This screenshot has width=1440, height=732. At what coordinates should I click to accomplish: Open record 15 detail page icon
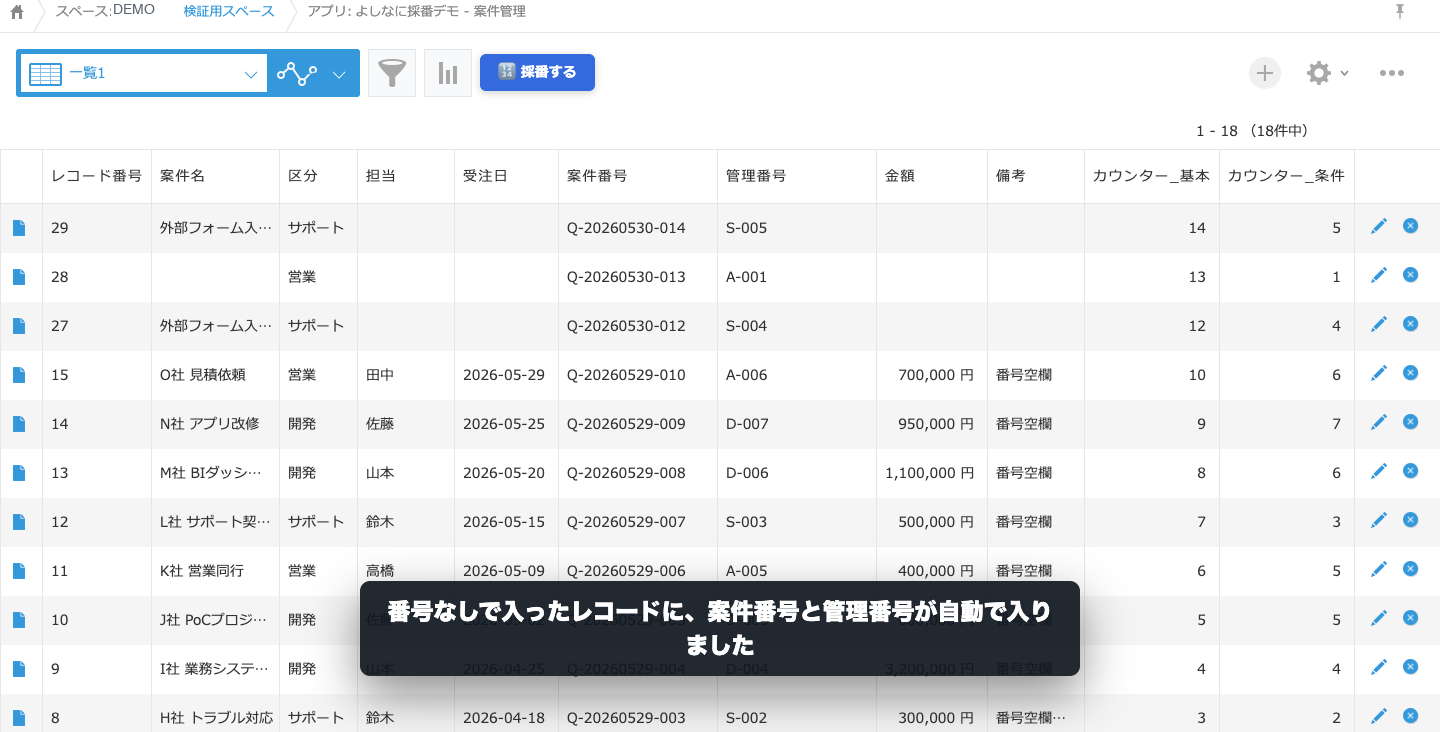coord(19,375)
